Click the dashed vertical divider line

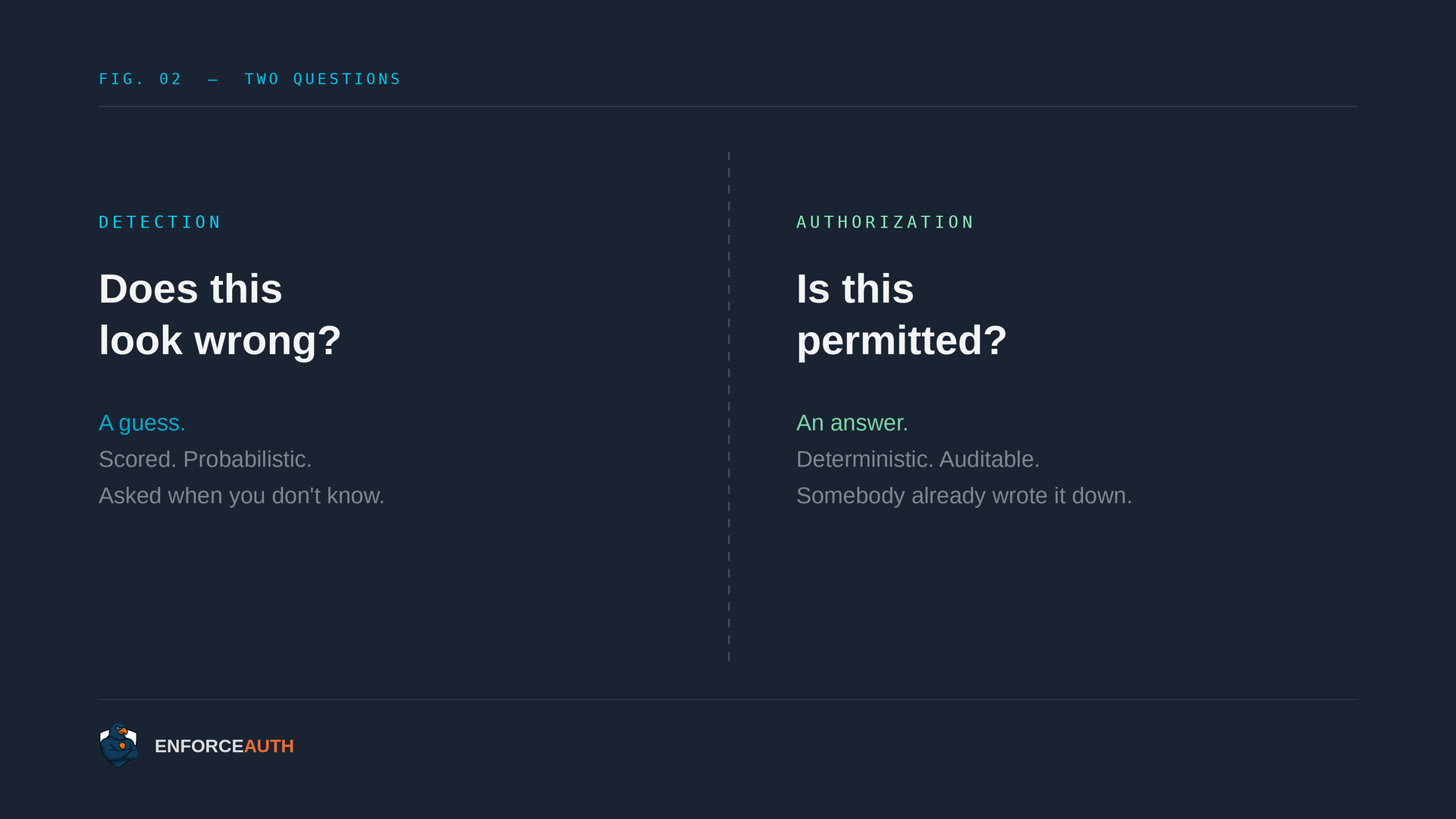pos(729,406)
